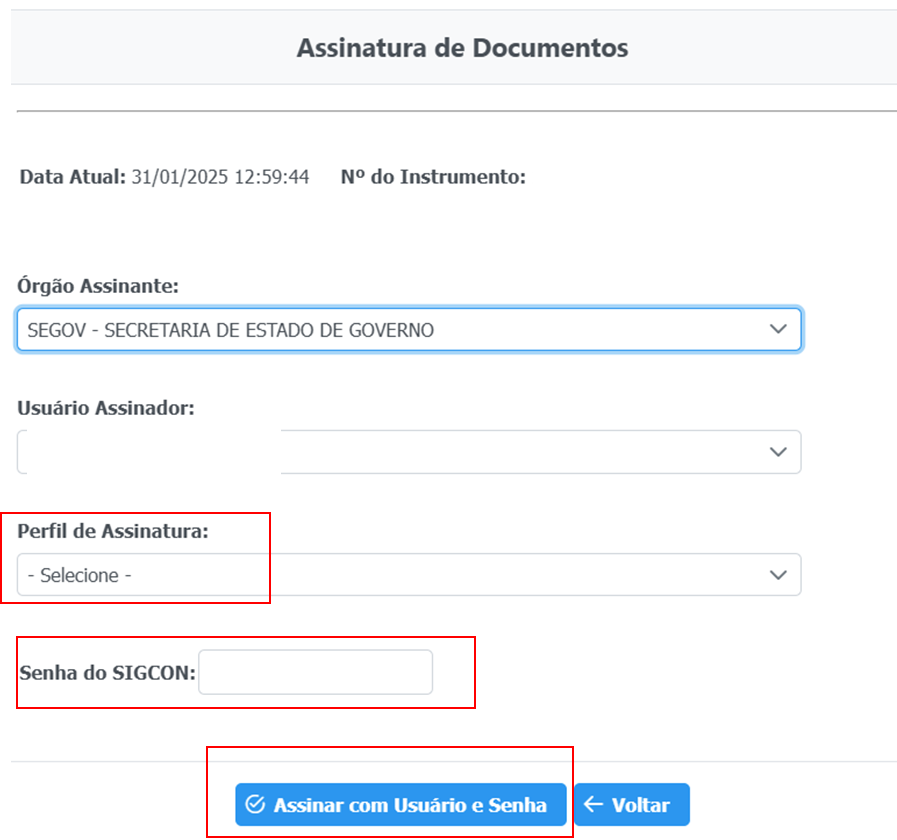
Task: Click the checkmark icon on the Assinar button
Action: tap(255, 804)
